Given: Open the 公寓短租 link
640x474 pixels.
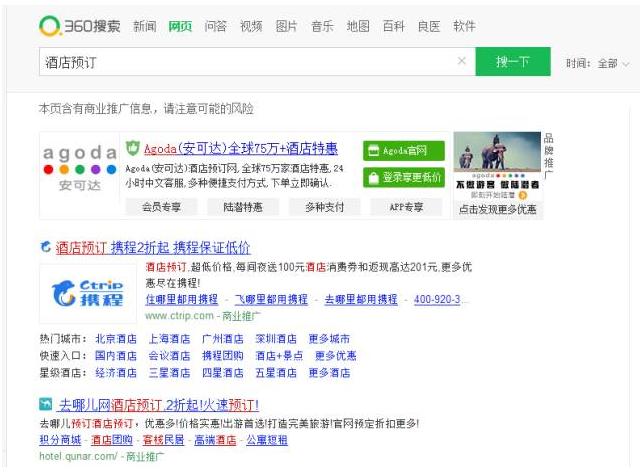Looking at the screenshot, I should coord(267,440).
